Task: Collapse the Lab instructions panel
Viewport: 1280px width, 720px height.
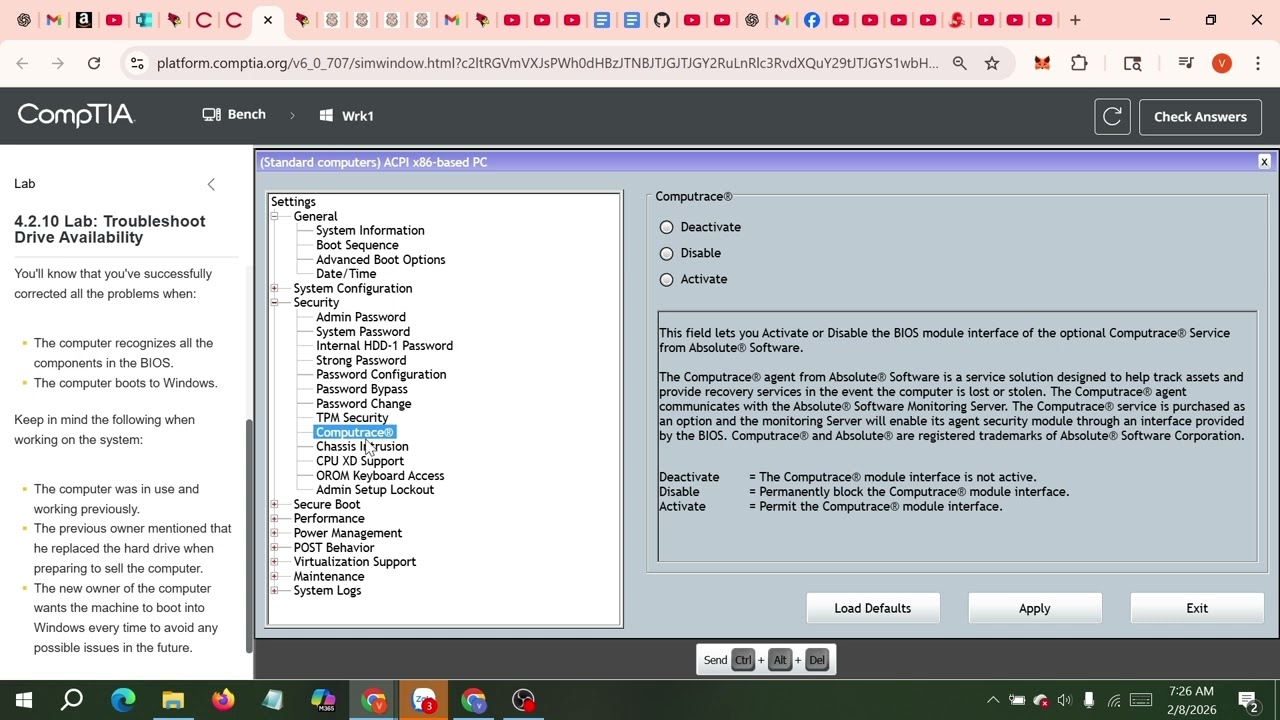Action: [211, 184]
